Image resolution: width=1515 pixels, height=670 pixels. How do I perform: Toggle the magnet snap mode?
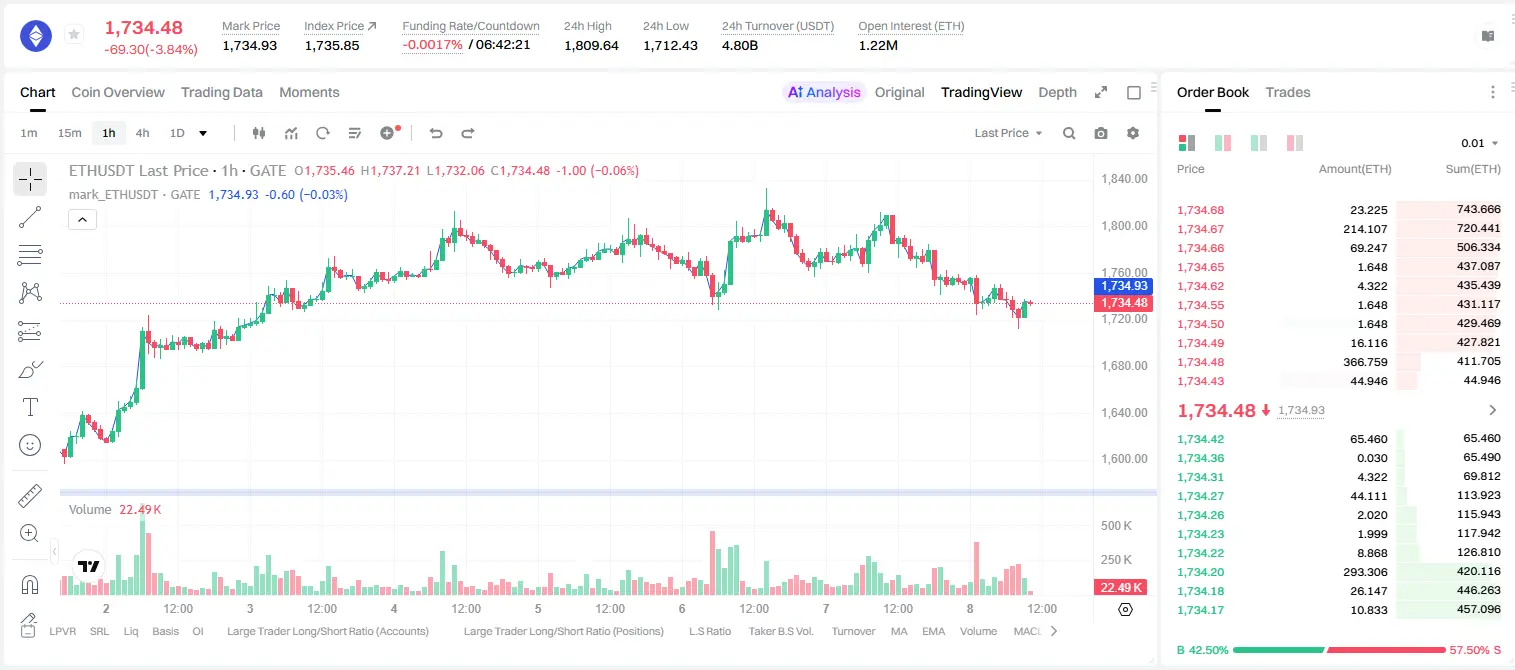30,584
